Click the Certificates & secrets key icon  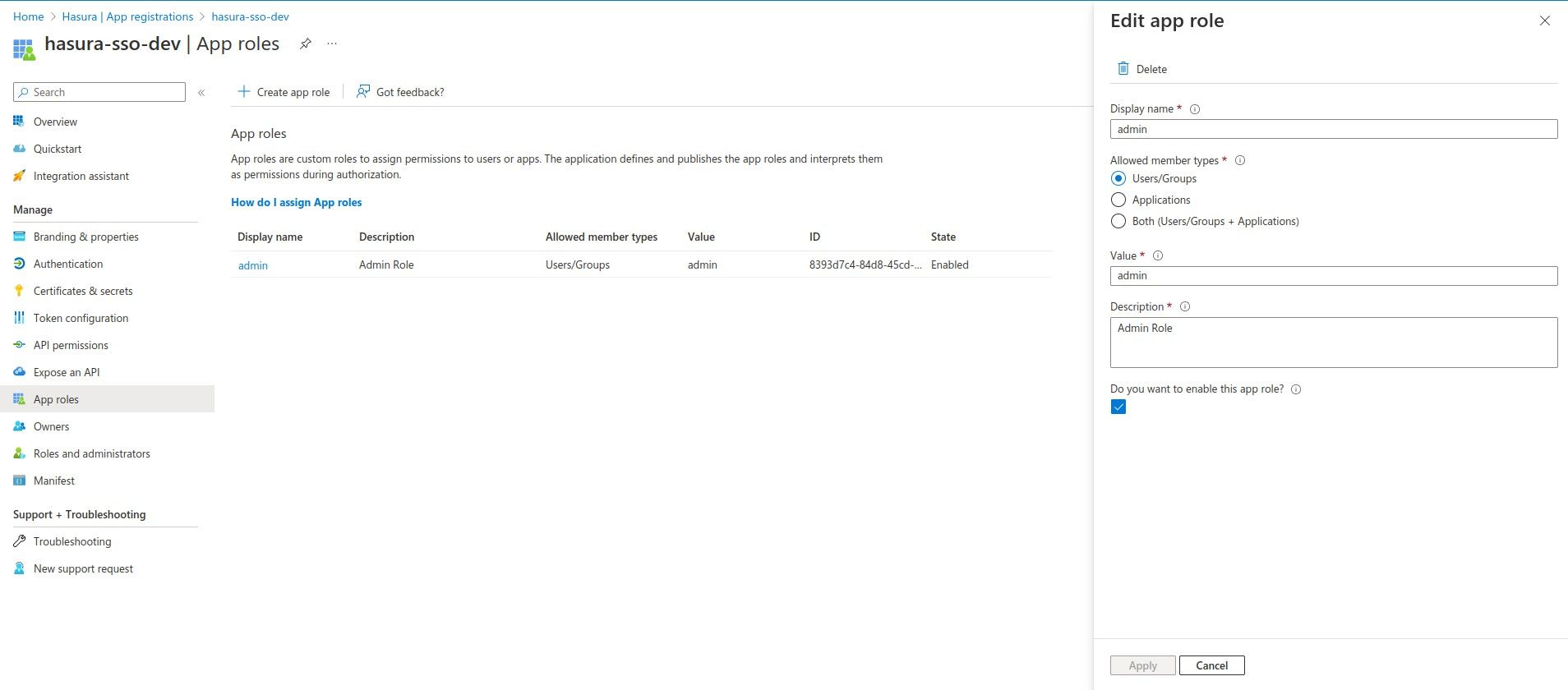(x=19, y=291)
